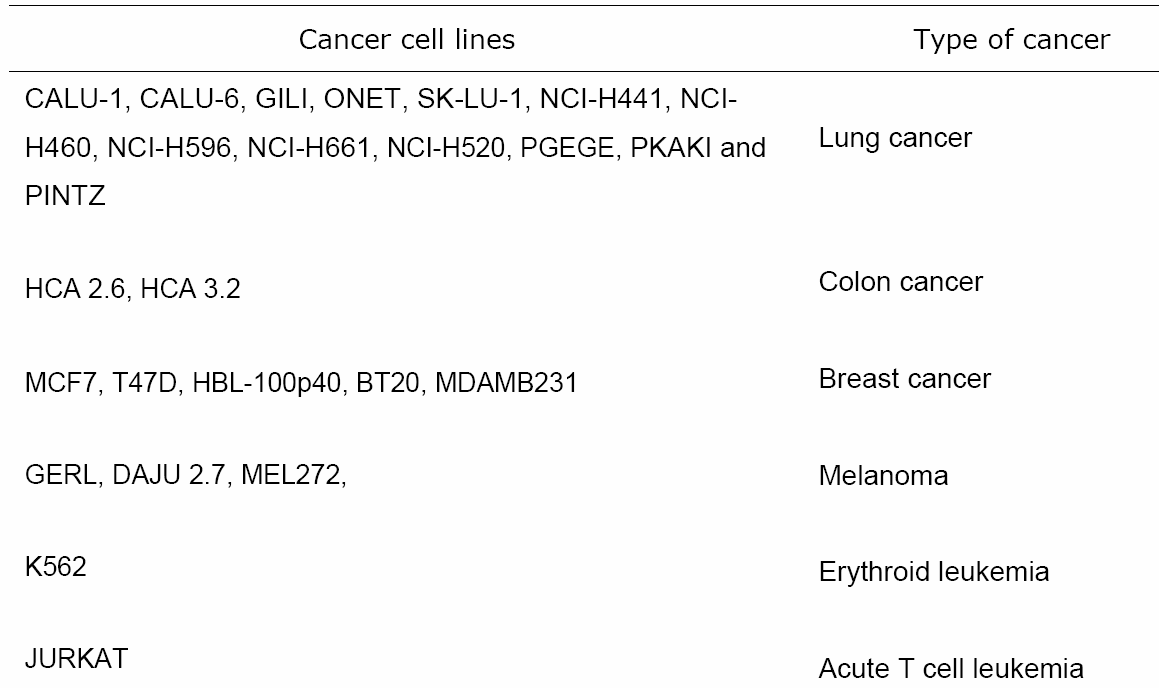
Task: Select the MEL272 cell line text
Action: 293,474
